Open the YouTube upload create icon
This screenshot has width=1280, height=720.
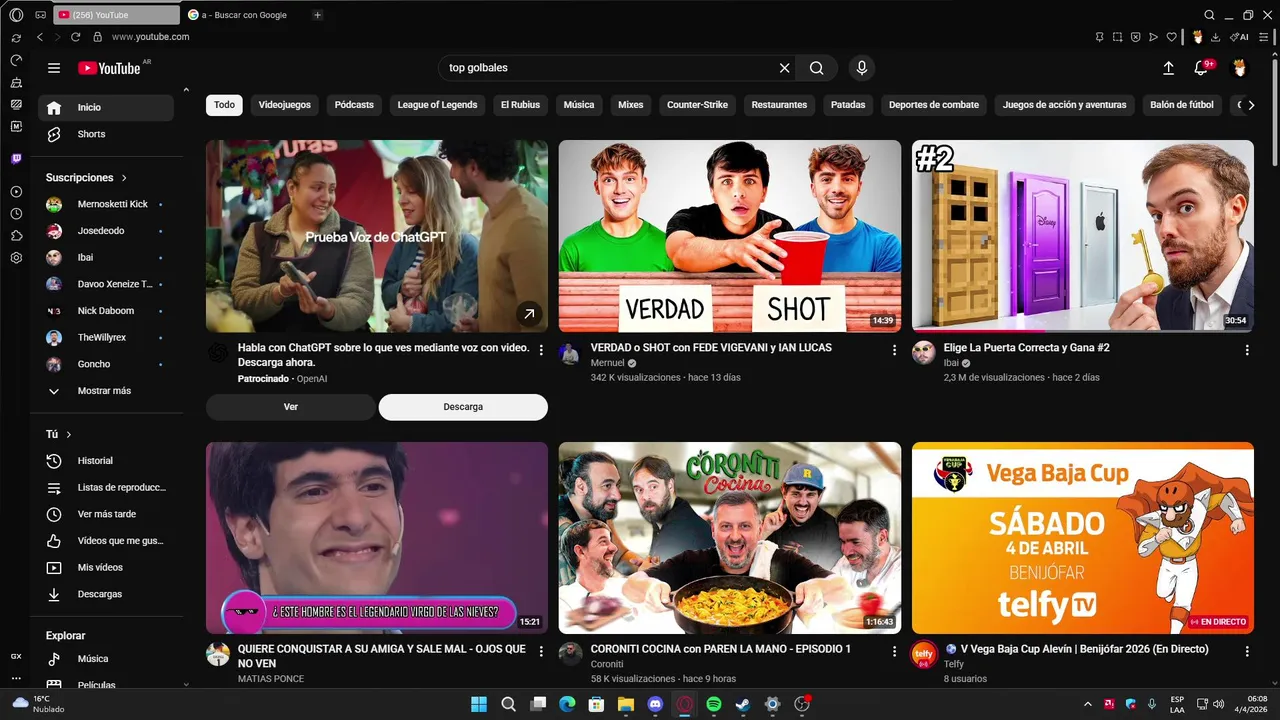(x=1168, y=68)
